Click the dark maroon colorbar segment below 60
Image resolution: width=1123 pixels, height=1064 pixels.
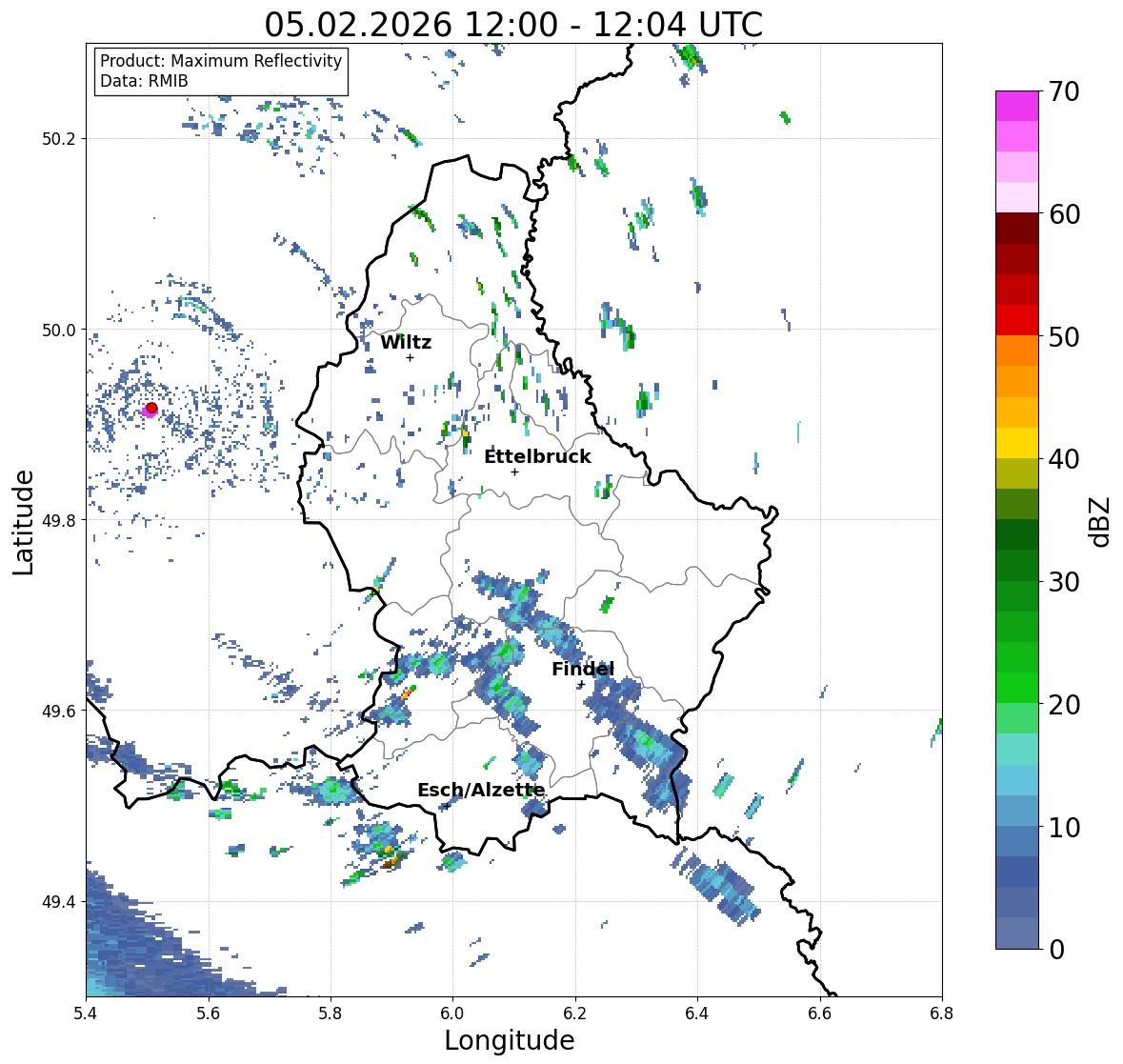(1017, 229)
